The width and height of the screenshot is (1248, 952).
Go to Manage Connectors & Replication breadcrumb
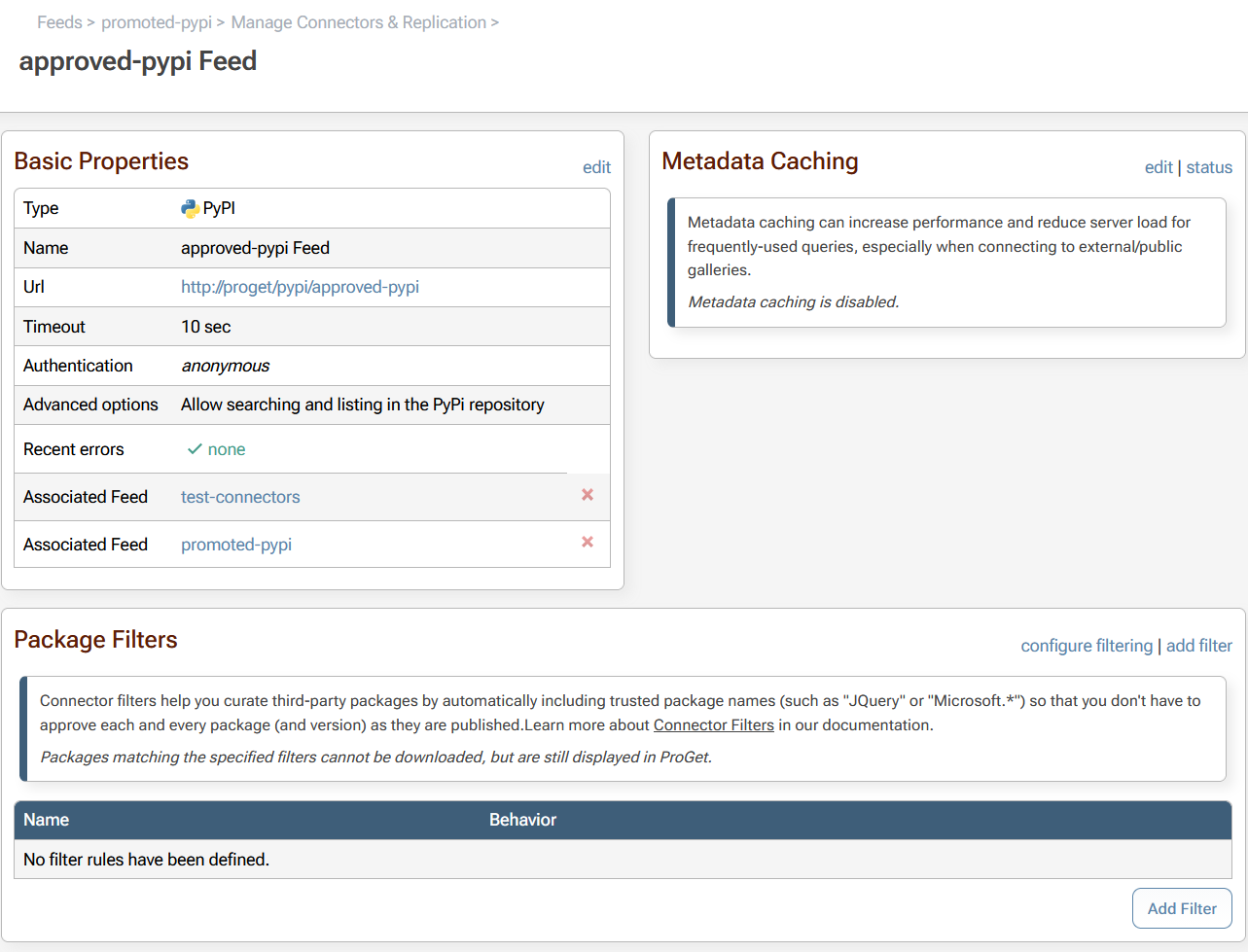358,22
